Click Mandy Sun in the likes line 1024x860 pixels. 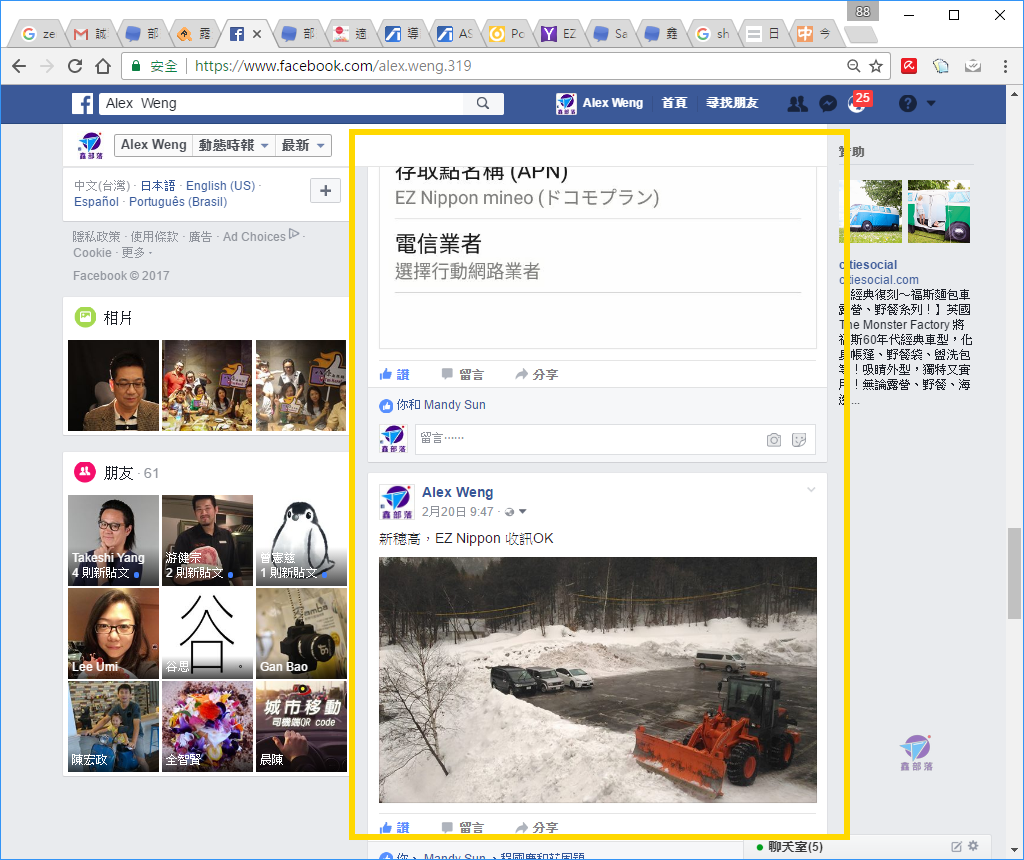(455, 405)
